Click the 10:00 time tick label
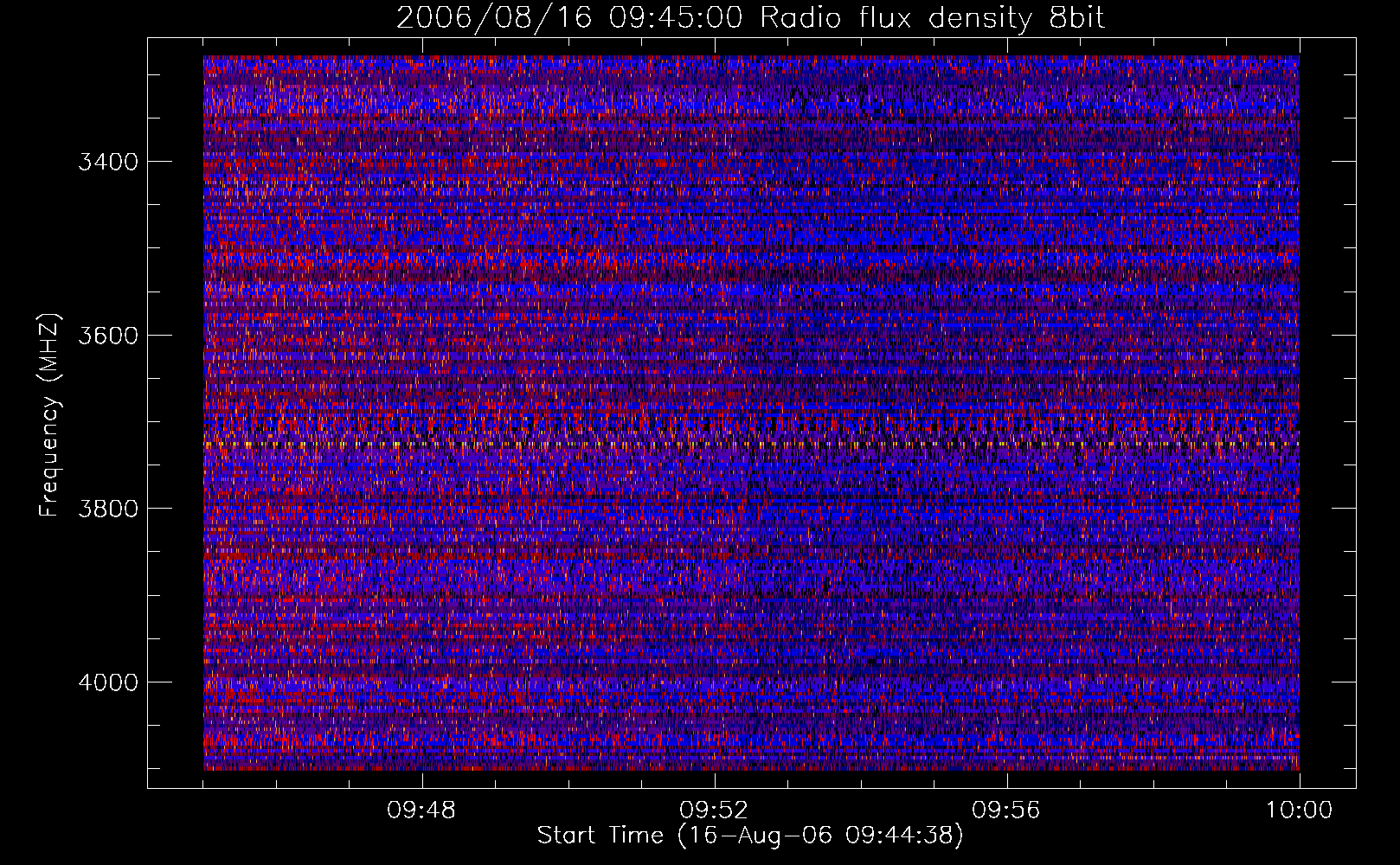1400x865 pixels. tap(1299, 811)
